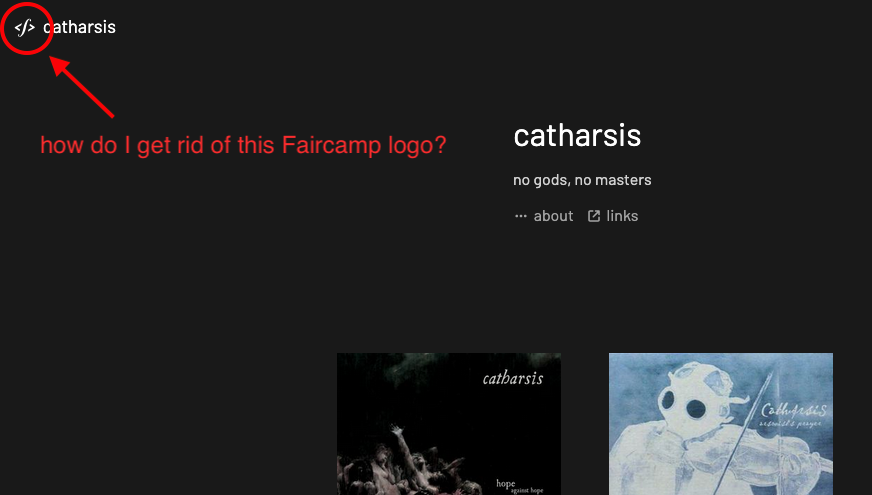Click the red circle around the logo

[x=27, y=28]
